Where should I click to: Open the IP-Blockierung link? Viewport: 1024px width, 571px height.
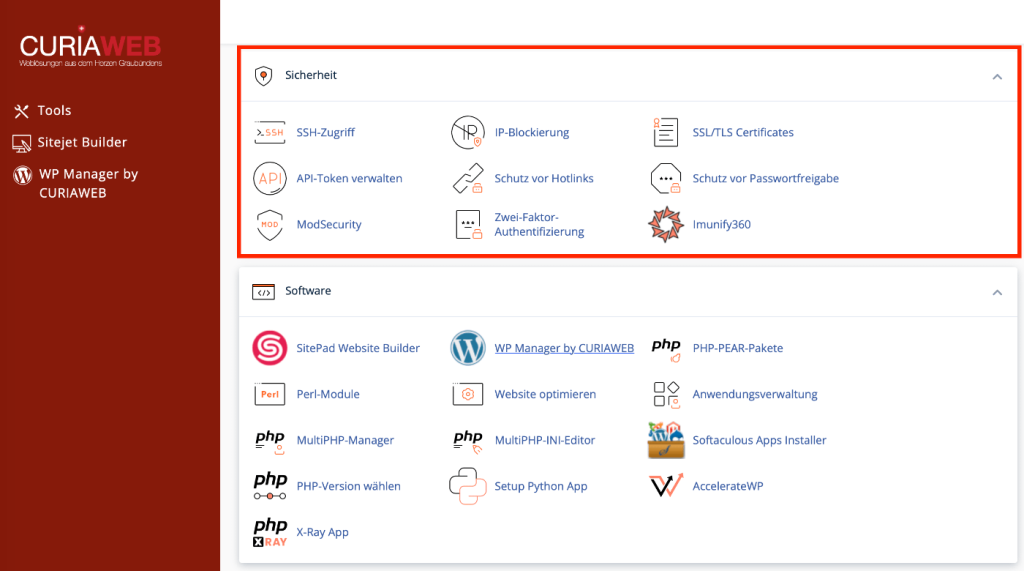click(x=532, y=133)
